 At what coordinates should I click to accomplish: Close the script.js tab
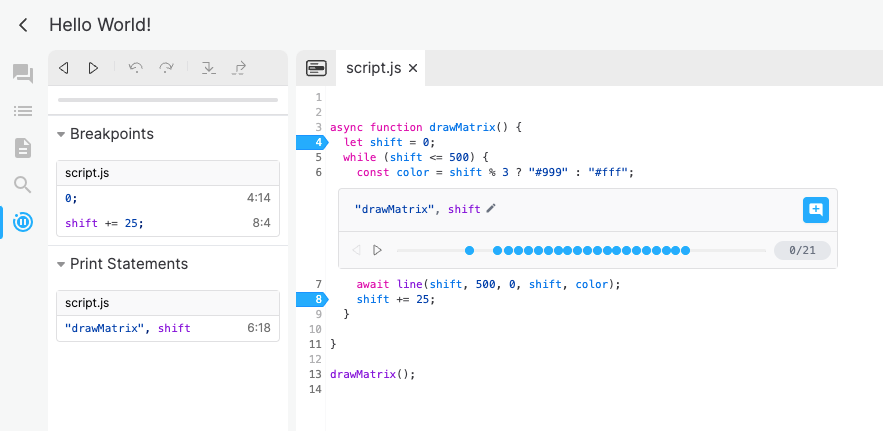point(413,68)
